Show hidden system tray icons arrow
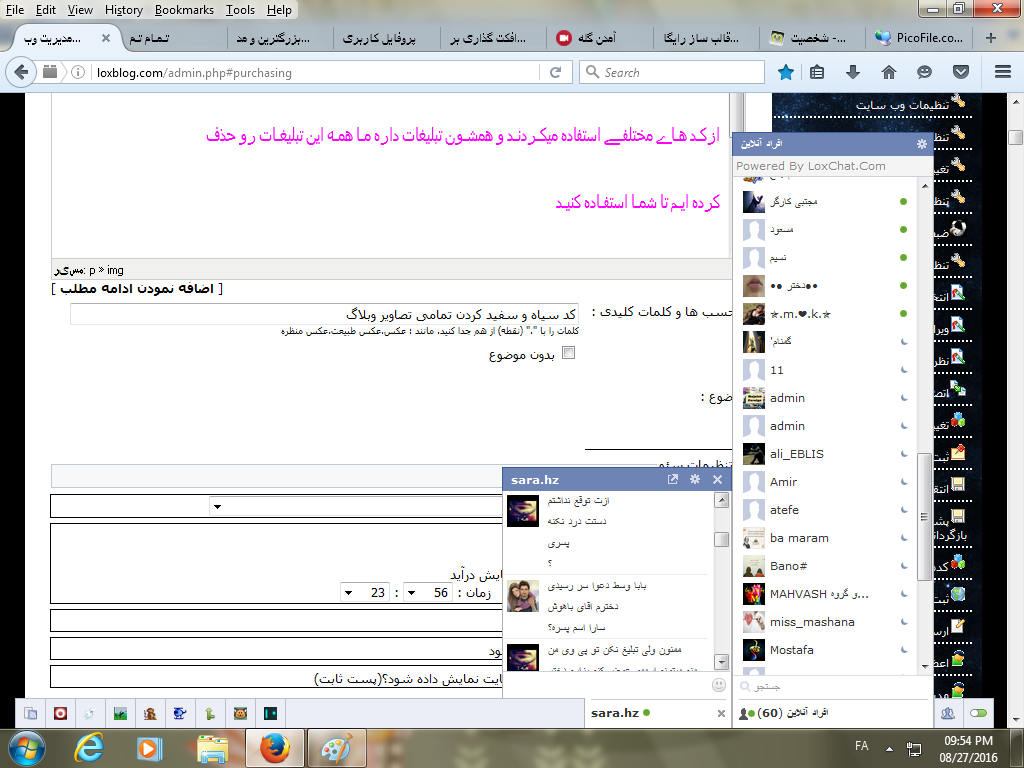Screen dimensions: 1024x768 point(889,748)
